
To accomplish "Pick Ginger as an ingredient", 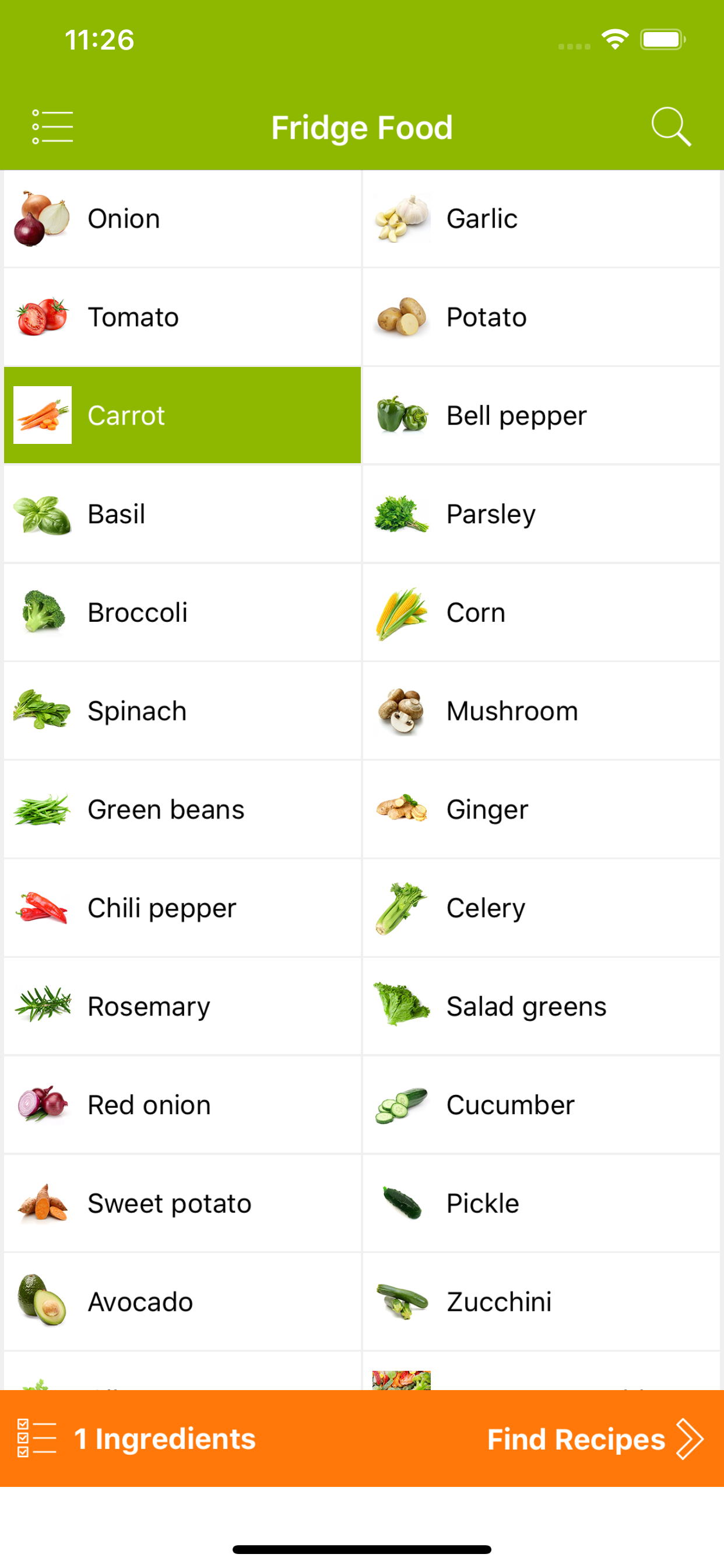I will [541, 810].
